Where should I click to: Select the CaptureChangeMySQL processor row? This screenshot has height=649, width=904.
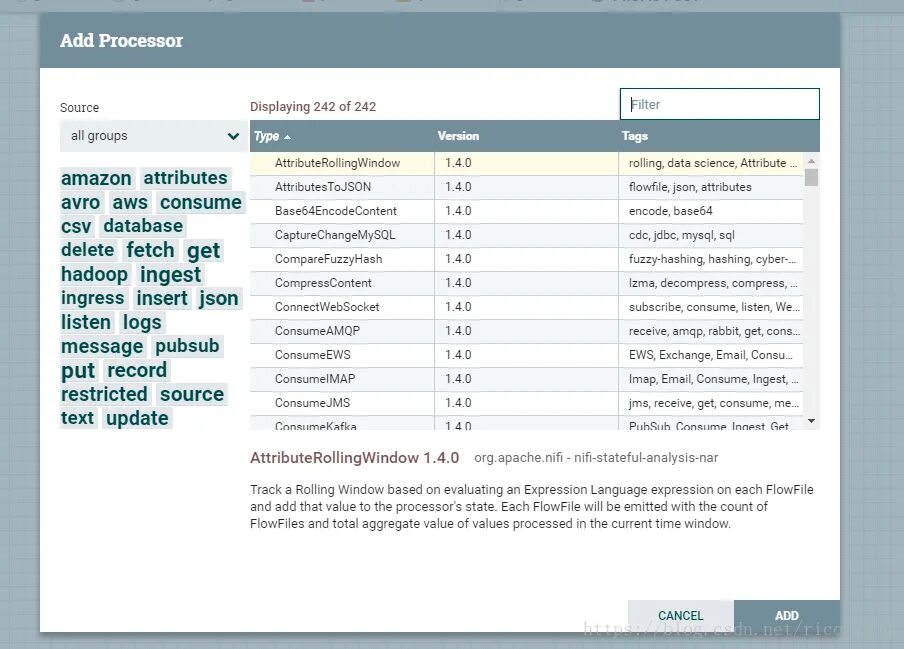click(526, 235)
